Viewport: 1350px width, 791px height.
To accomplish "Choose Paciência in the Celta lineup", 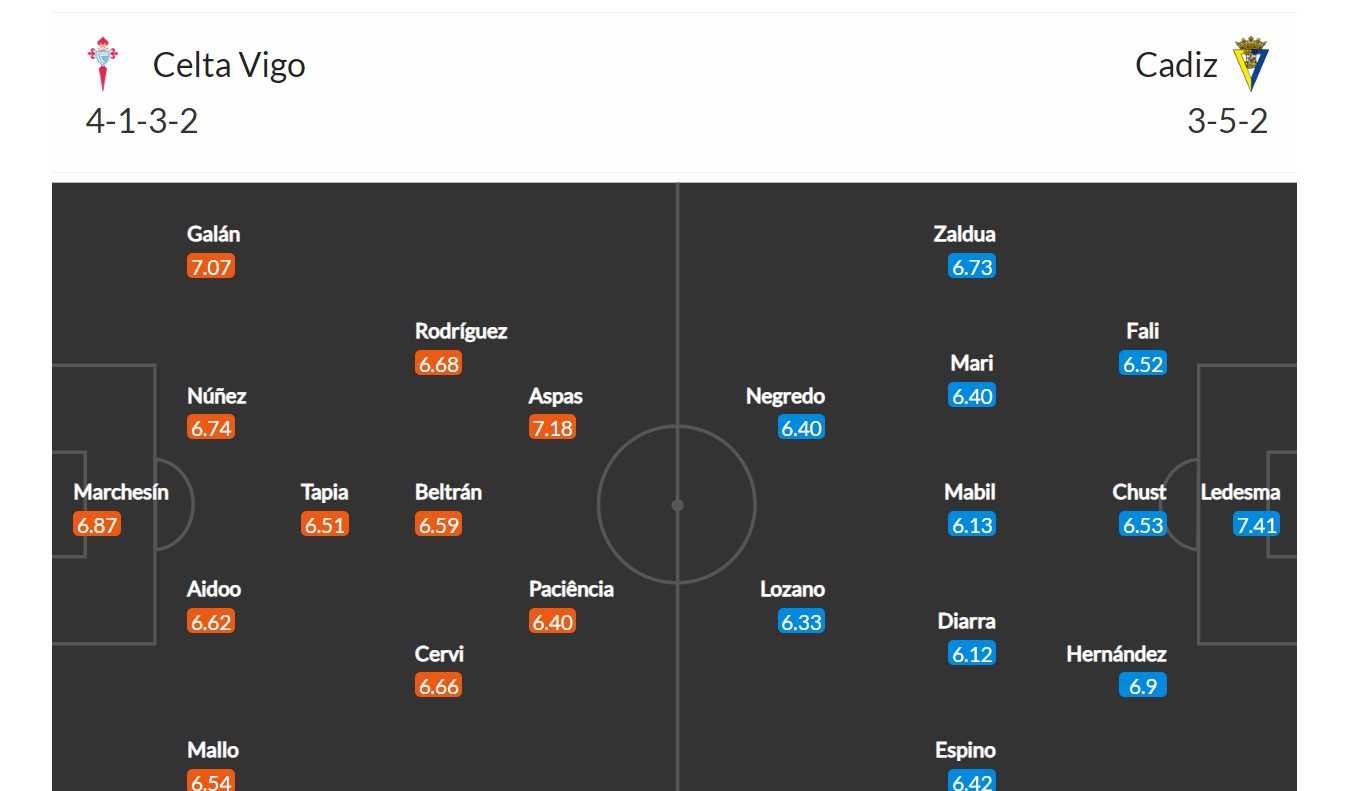I will (571, 589).
